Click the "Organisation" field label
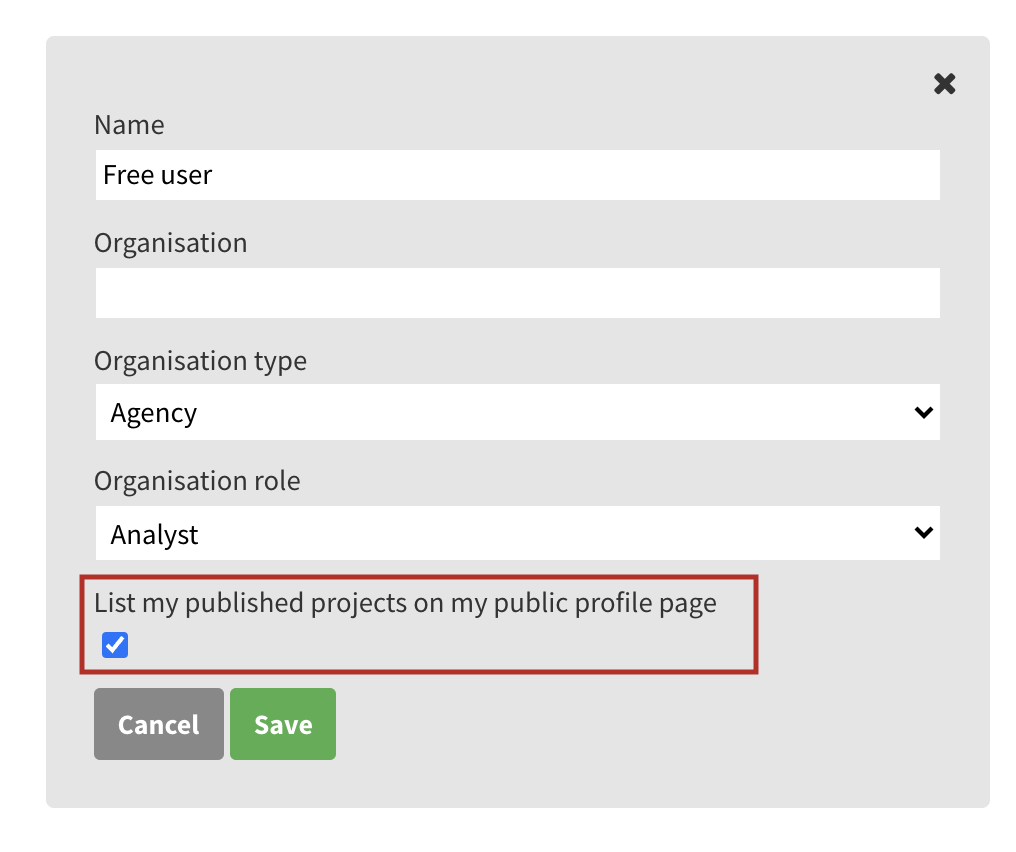The width and height of the screenshot is (1016, 852). (x=170, y=243)
